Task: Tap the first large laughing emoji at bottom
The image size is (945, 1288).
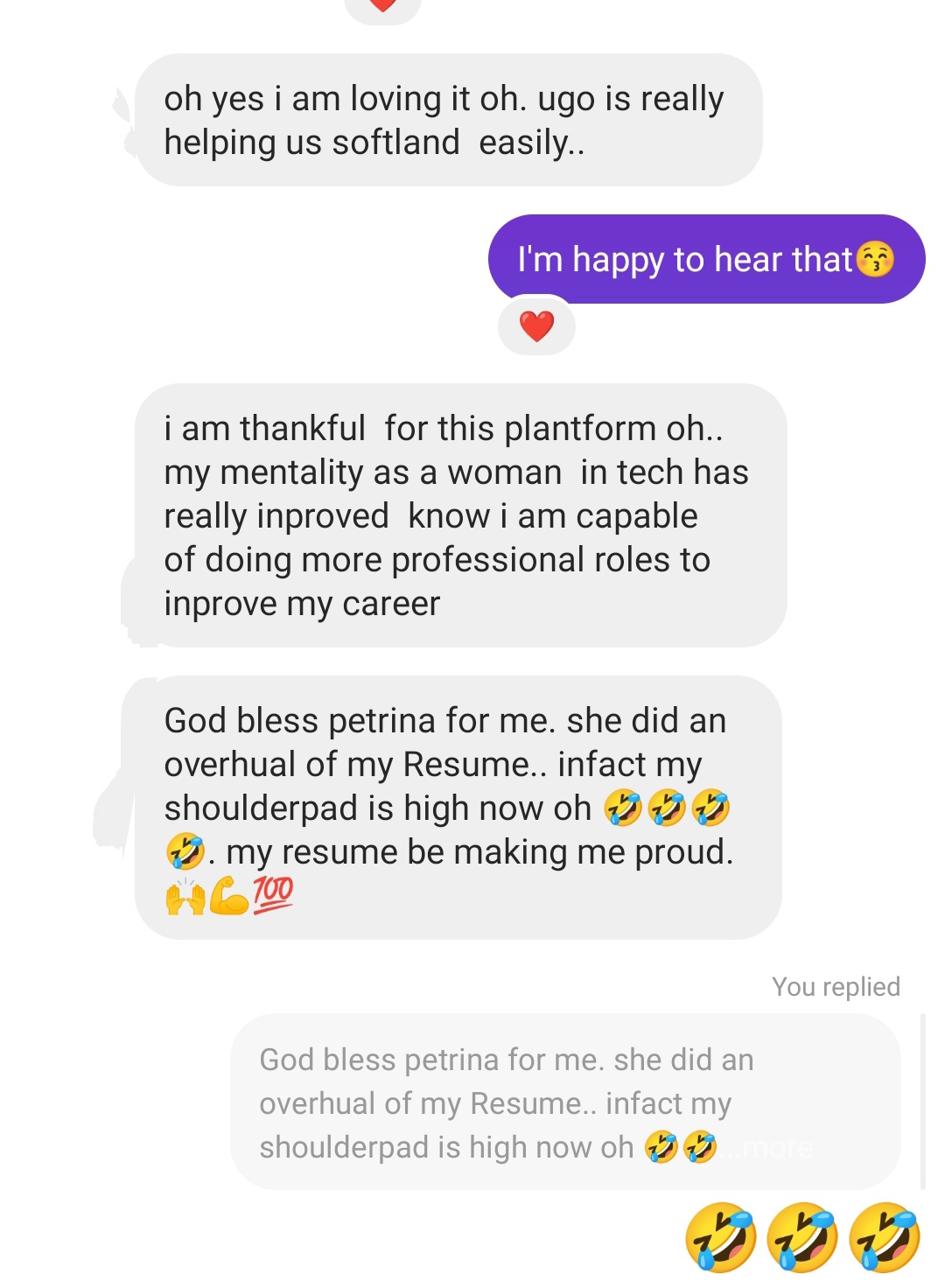Action: (721, 1237)
